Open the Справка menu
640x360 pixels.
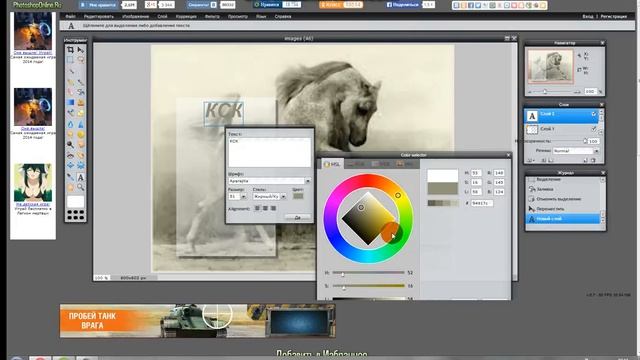[x=283, y=17]
